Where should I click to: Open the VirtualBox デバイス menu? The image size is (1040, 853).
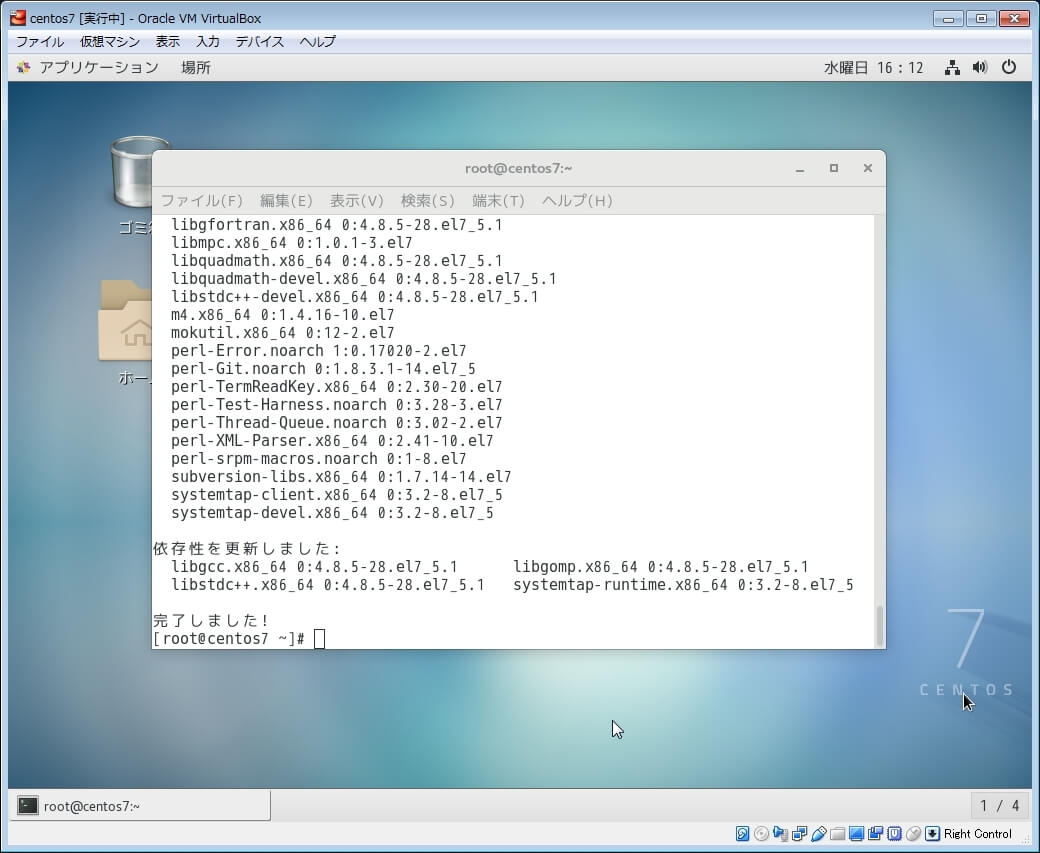[260, 41]
